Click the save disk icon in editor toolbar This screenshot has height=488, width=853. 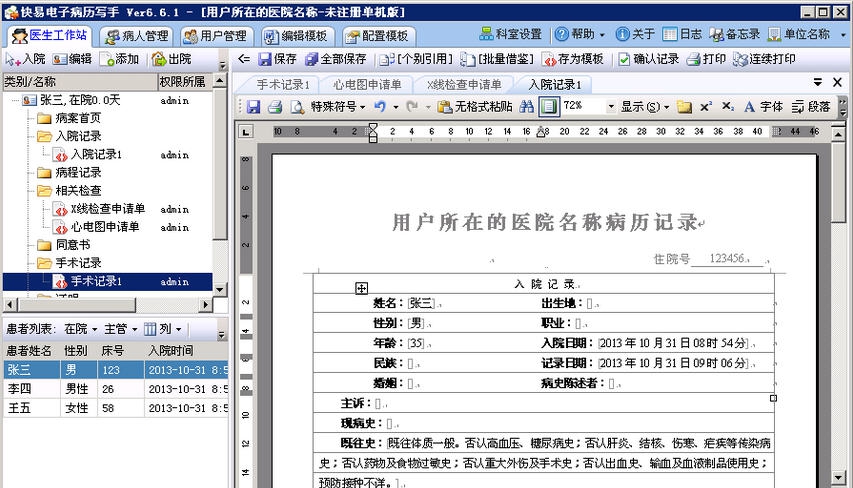[x=253, y=106]
